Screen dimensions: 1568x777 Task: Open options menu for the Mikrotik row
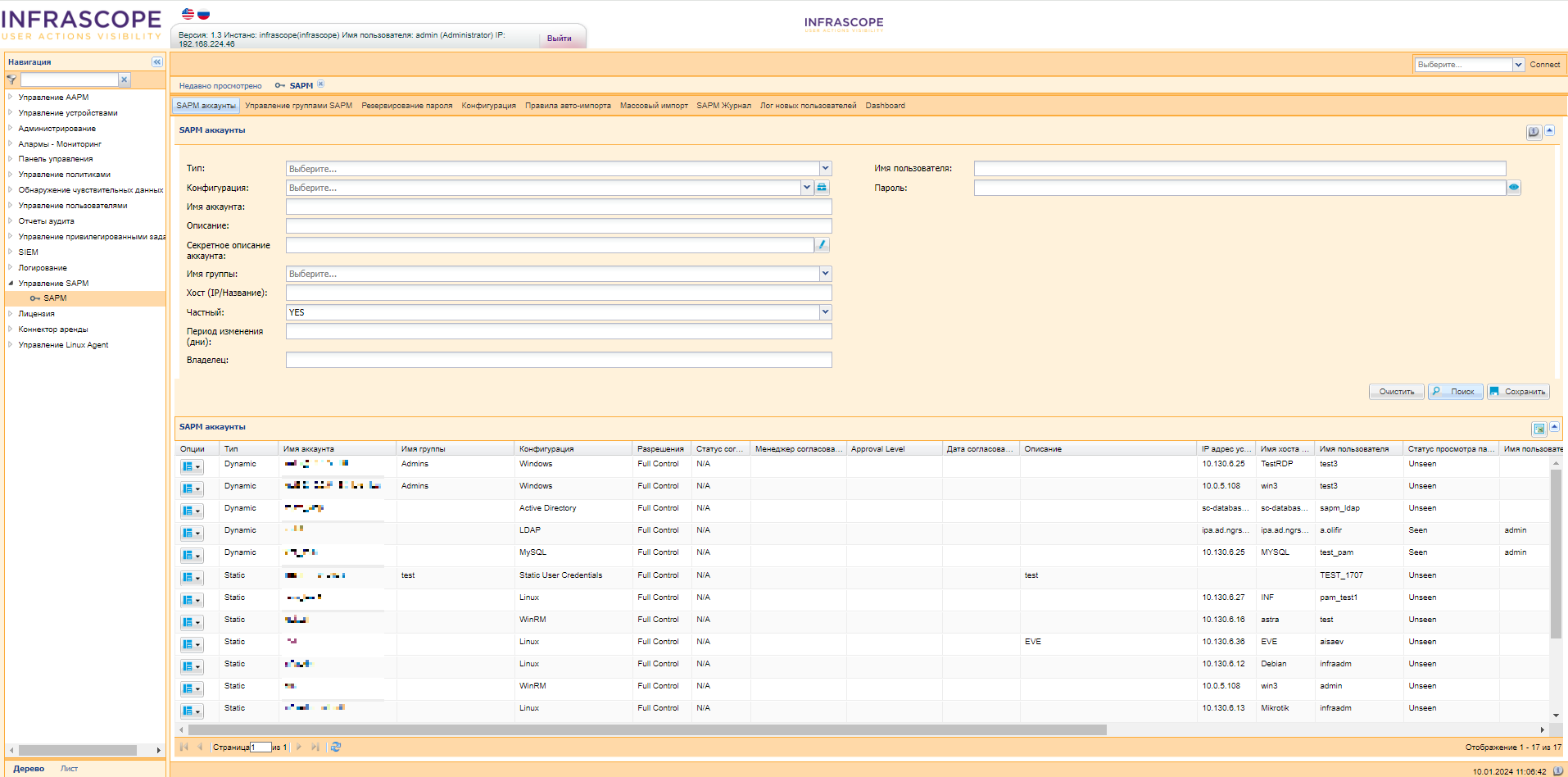coord(191,711)
